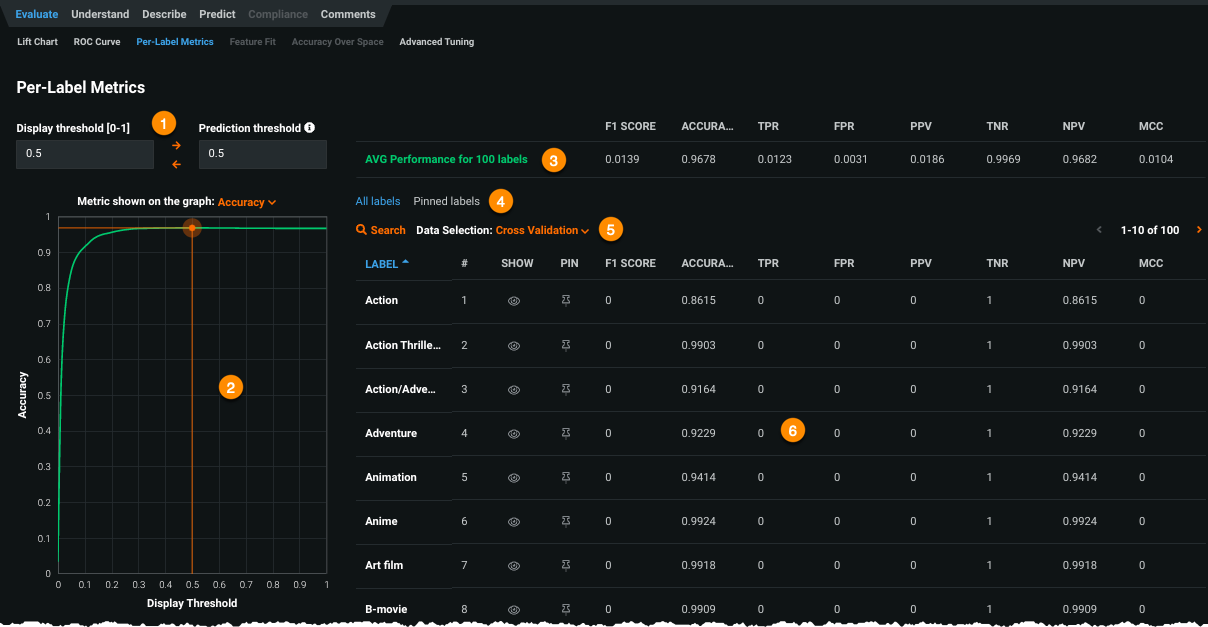Go to next page of labels
The width and height of the screenshot is (1208, 627).
(1199, 230)
